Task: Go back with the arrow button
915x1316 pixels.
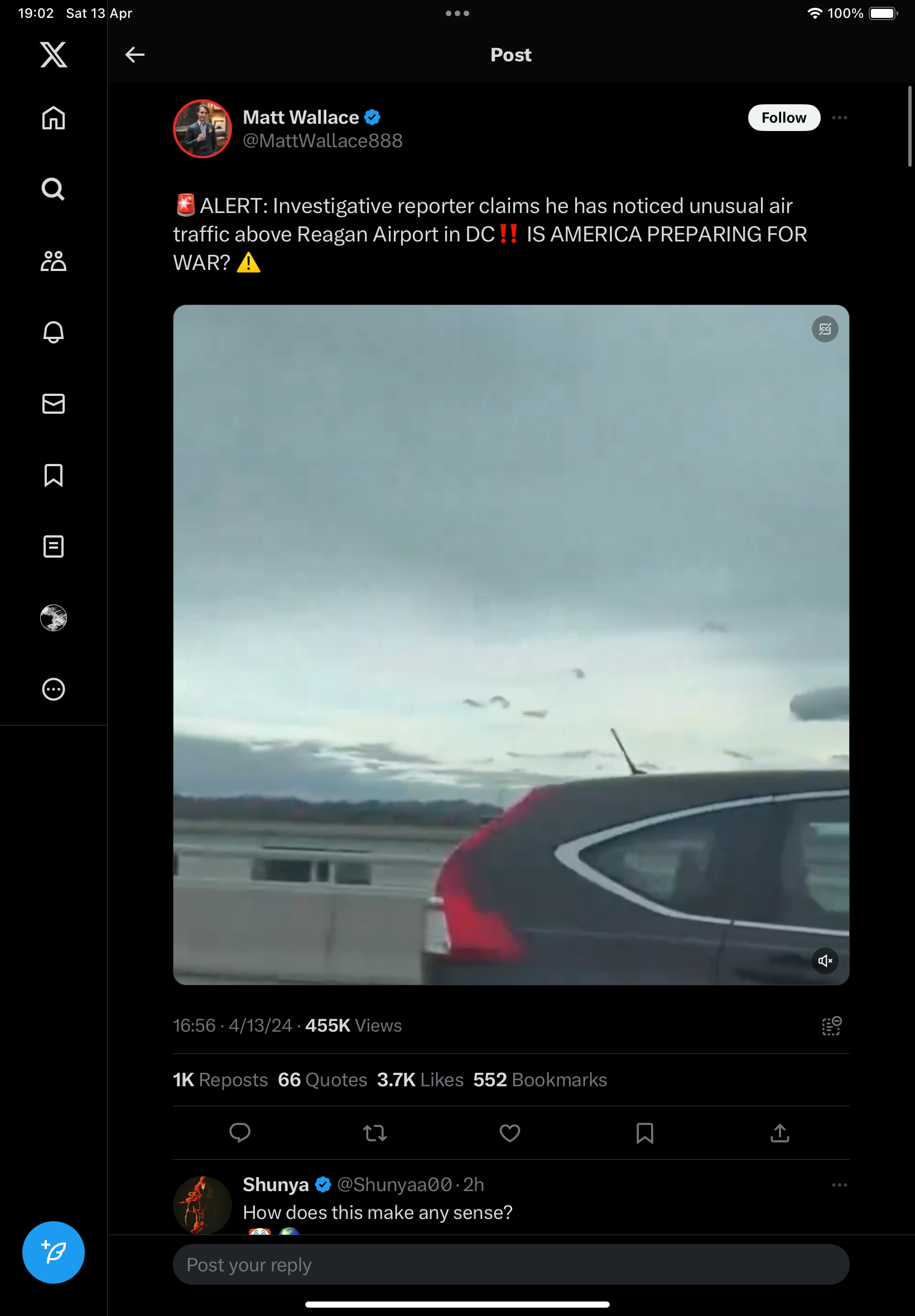Action: coord(134,55)
